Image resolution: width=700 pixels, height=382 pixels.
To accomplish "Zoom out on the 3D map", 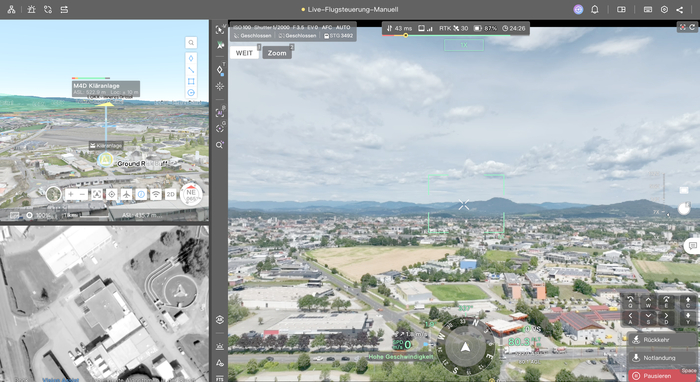I will [83, 194].
